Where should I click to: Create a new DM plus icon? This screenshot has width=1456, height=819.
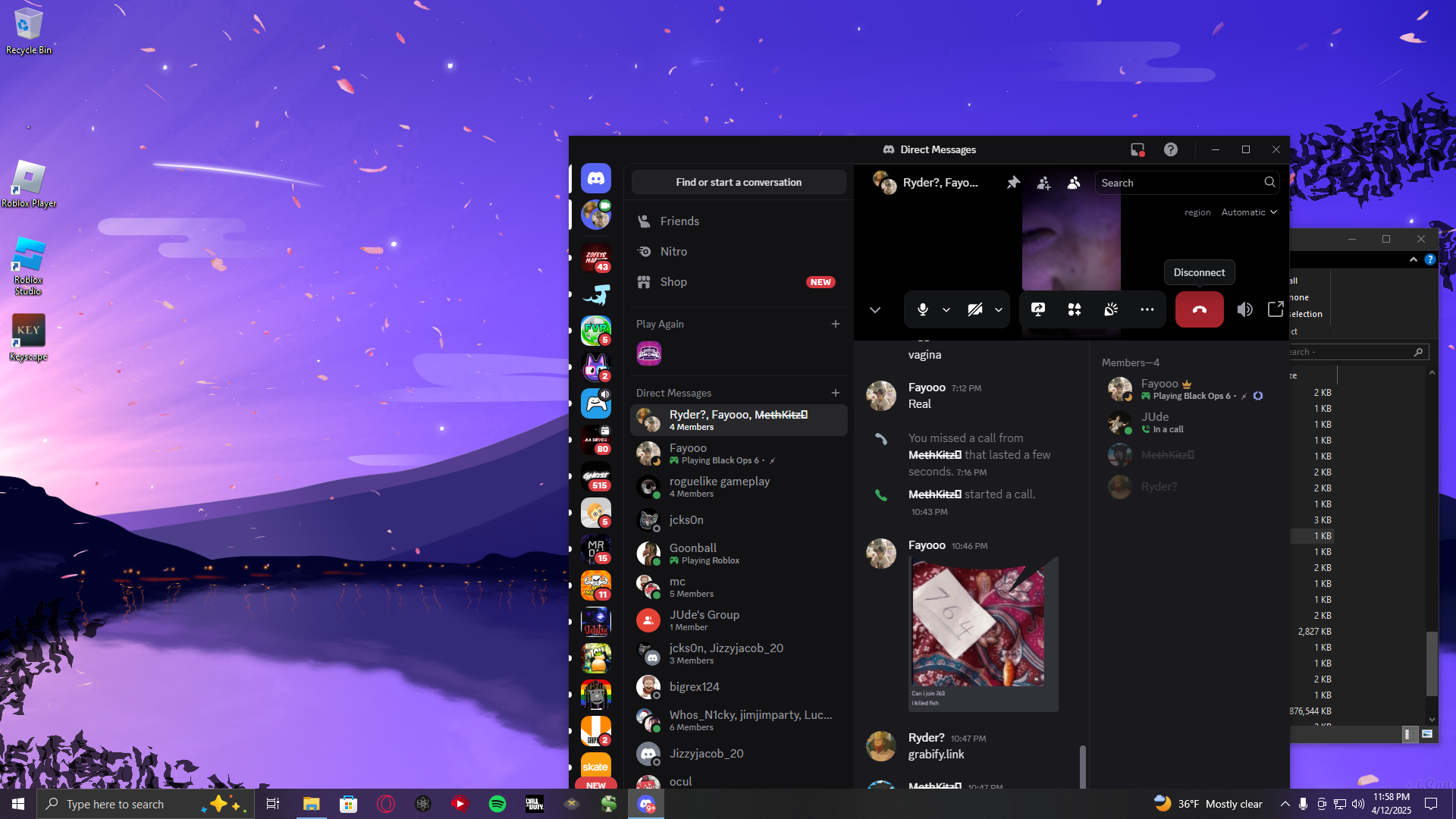tap(836, 393)
